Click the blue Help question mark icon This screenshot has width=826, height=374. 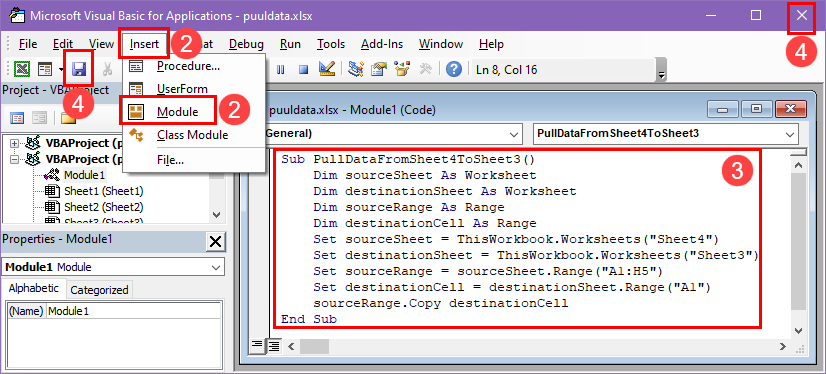tap(454, 69)
